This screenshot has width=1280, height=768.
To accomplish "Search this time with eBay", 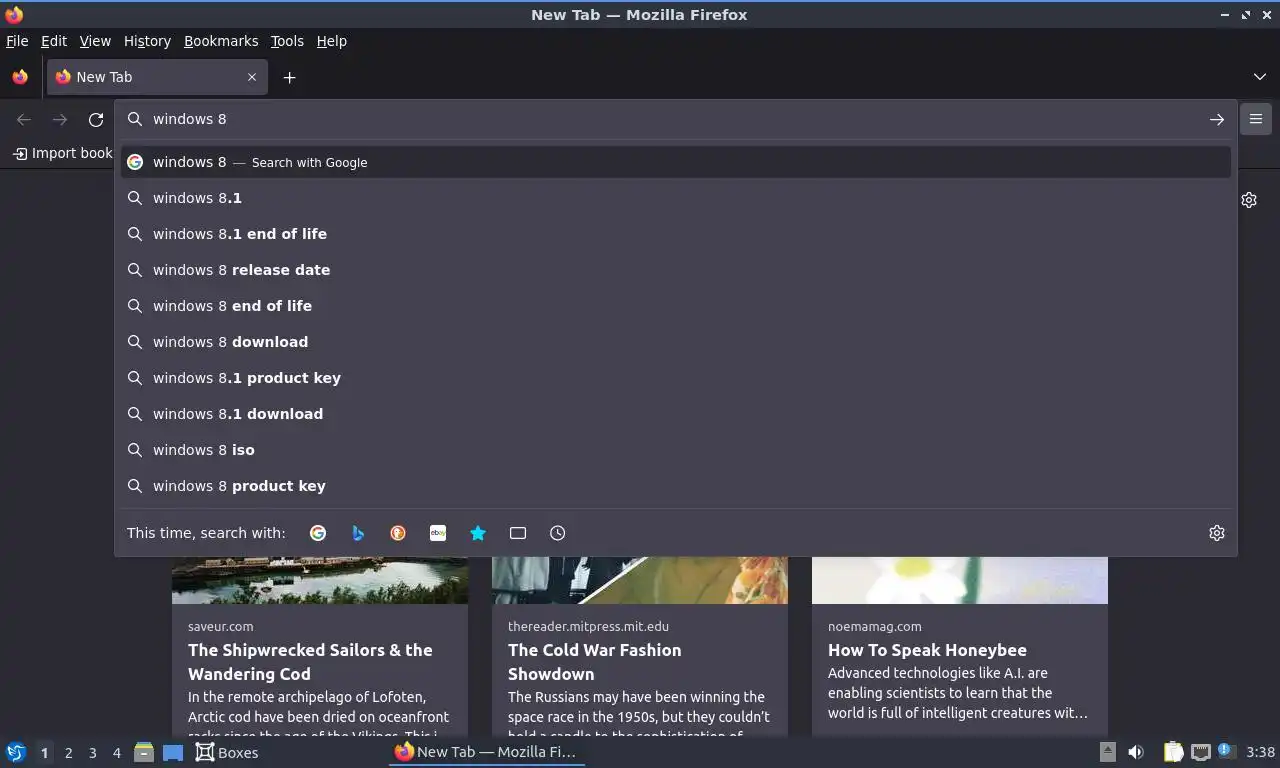I will click(438, 533).
